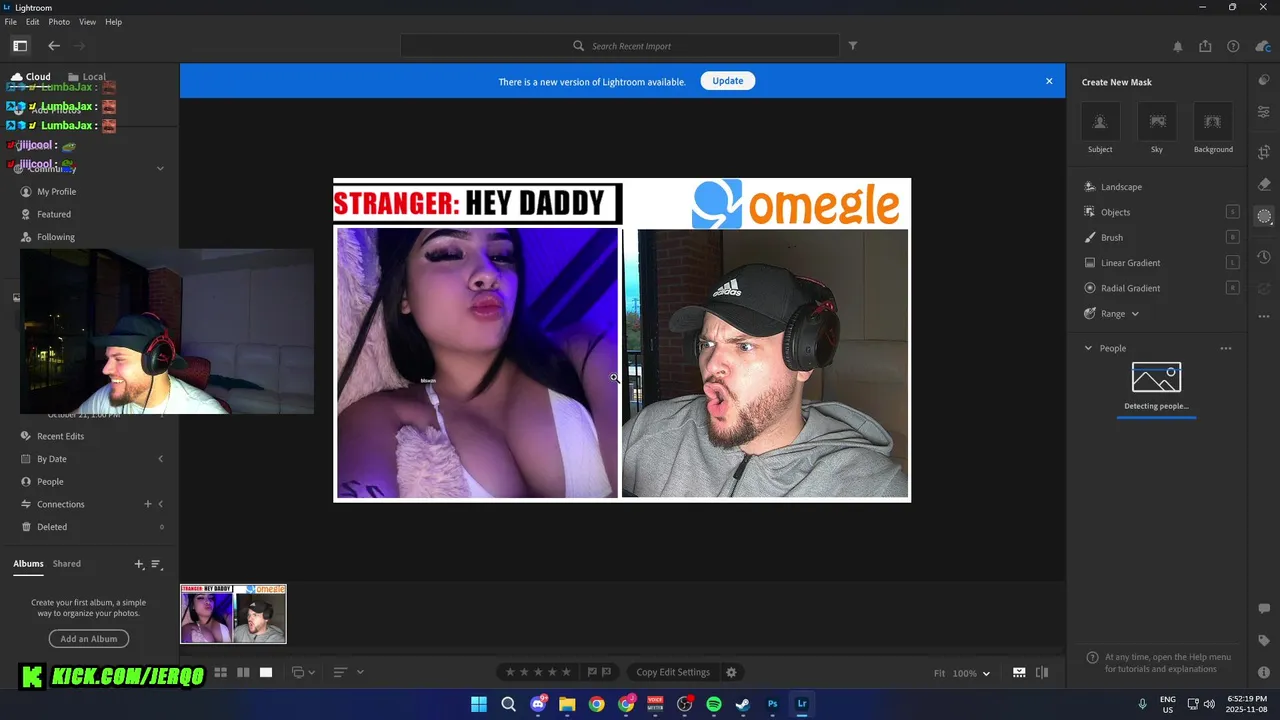
Task: Collapse the By Date arrow
Action: (x=161, y=459)
